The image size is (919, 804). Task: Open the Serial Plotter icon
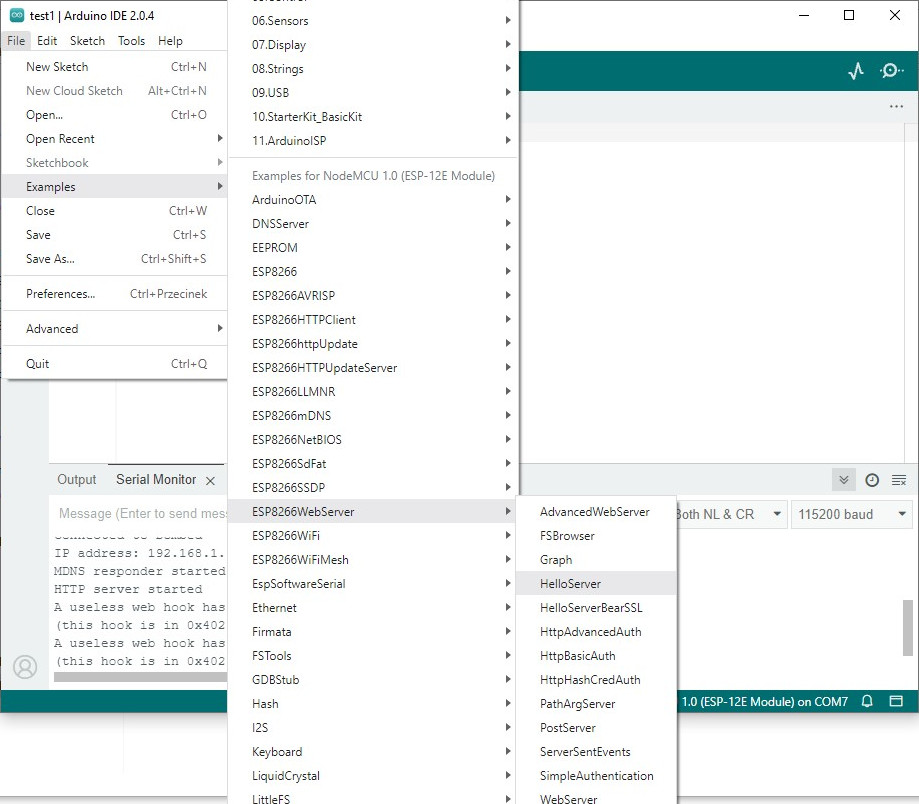tap(855, 71)
